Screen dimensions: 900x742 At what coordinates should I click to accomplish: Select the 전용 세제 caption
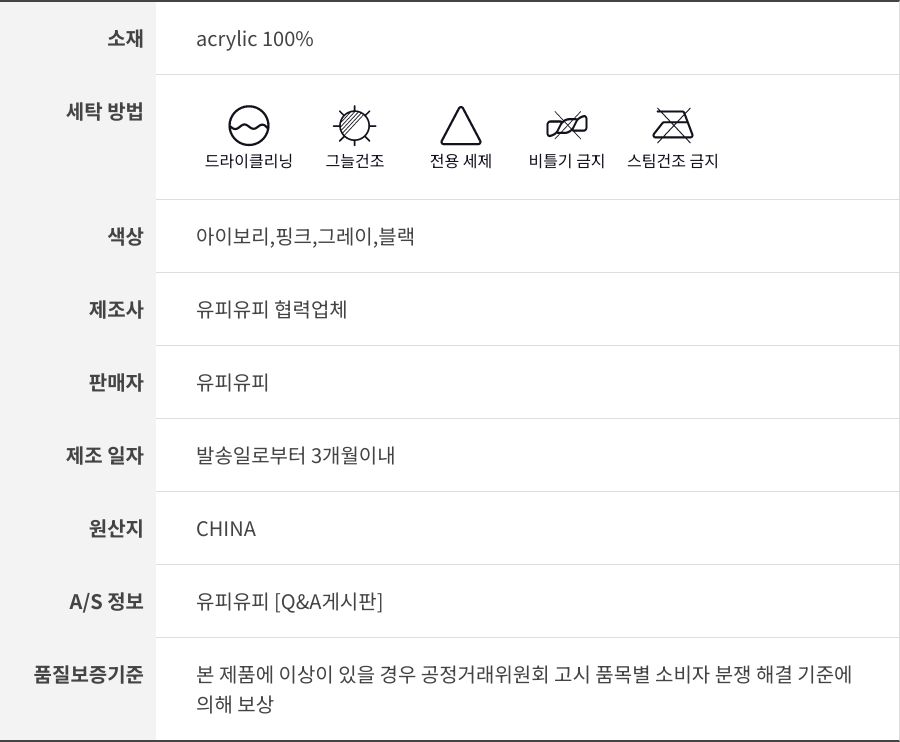(x=461, y=161)
